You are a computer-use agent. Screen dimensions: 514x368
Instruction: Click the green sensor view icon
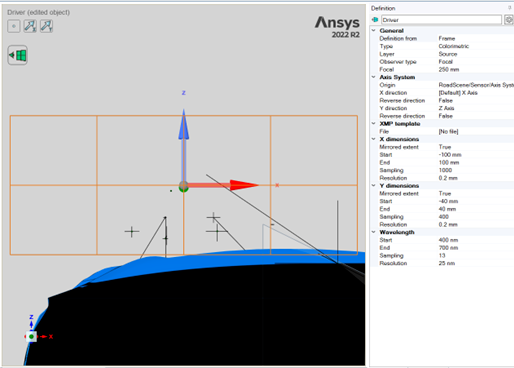pyautogui.click(x=18, y=55)
